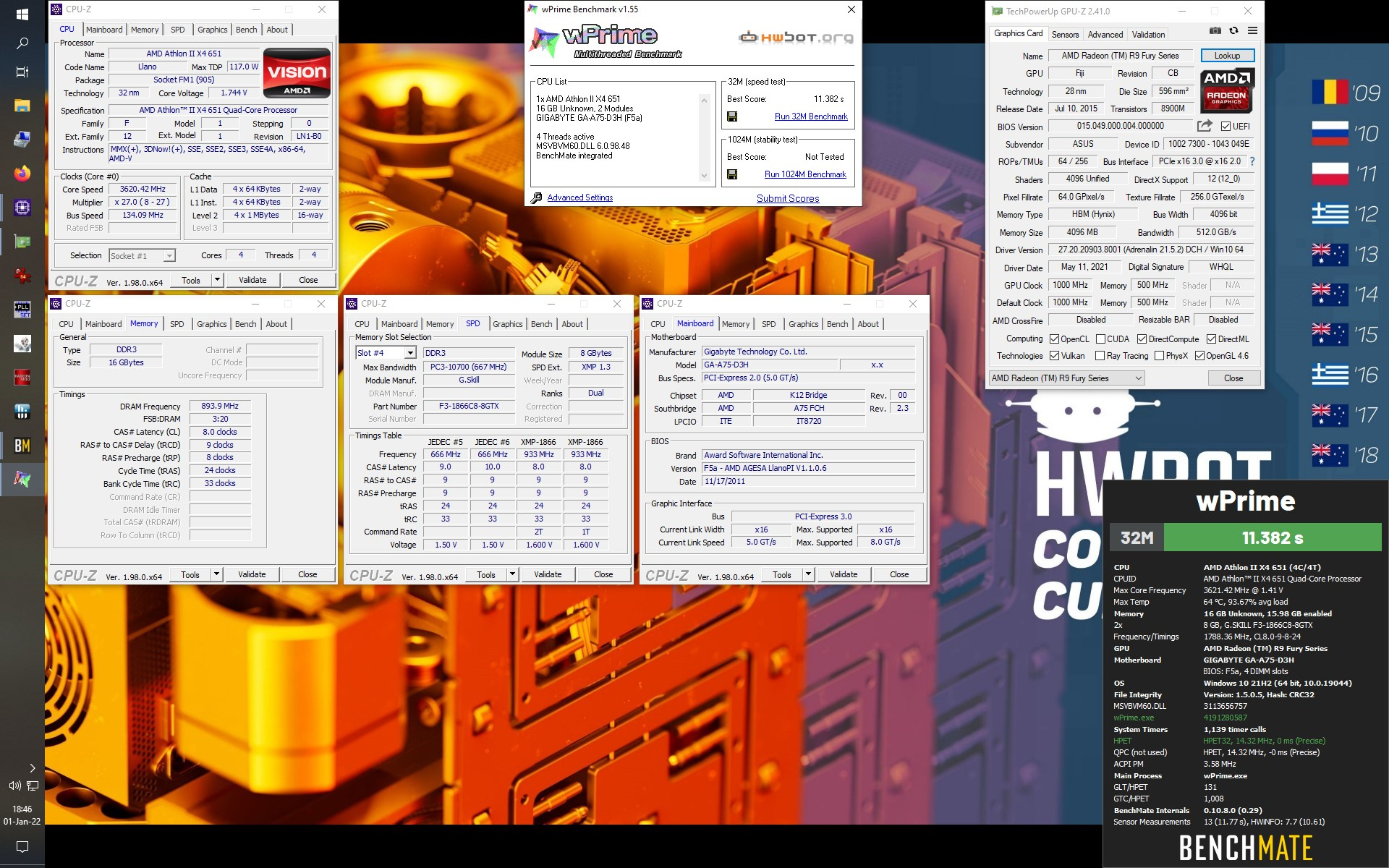This screenshot has height=868, width=1389.
Task: Click the Bus Interface question mark icon
Action: pos(1252,161)
